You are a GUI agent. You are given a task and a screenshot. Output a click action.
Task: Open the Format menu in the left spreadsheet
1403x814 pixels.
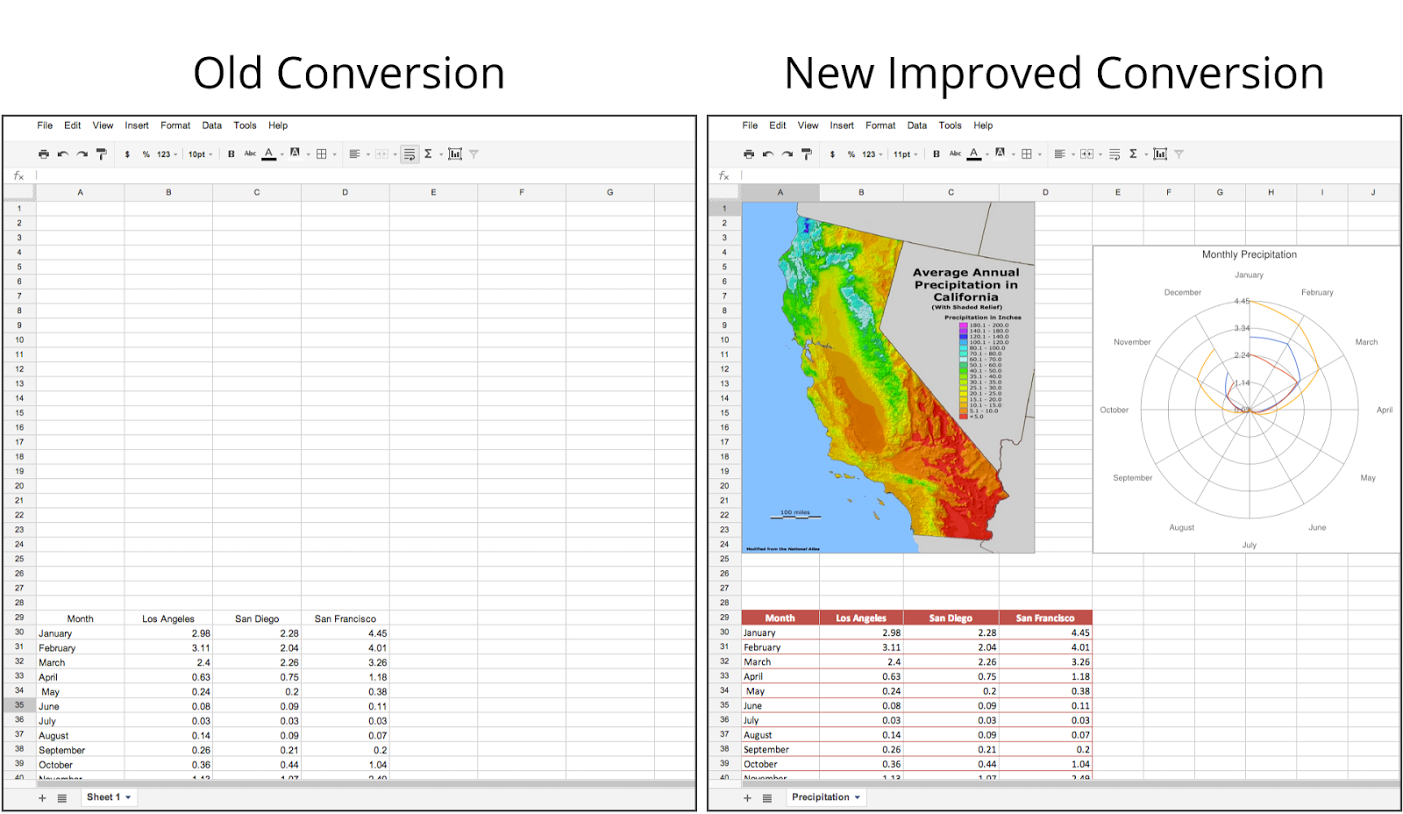175,126
